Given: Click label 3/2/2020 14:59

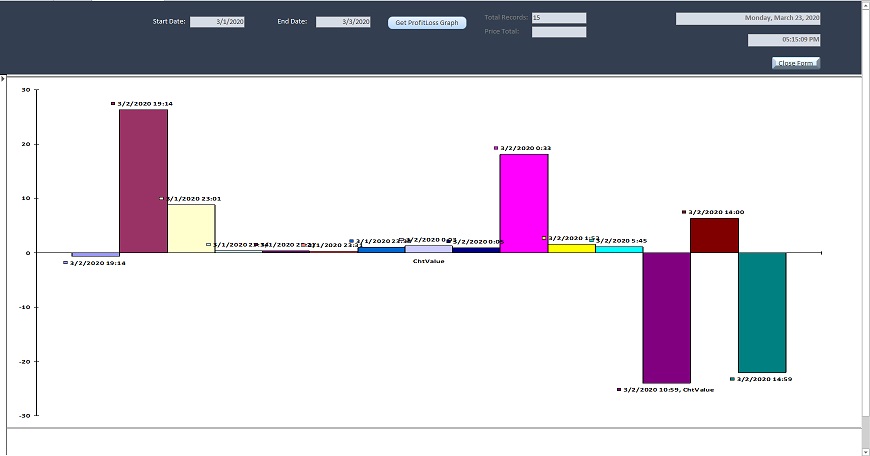Looking at the screenshot, I should [764, 379].
